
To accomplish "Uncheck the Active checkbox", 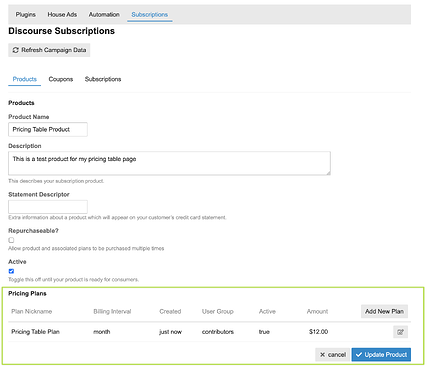I will [11, 271].
